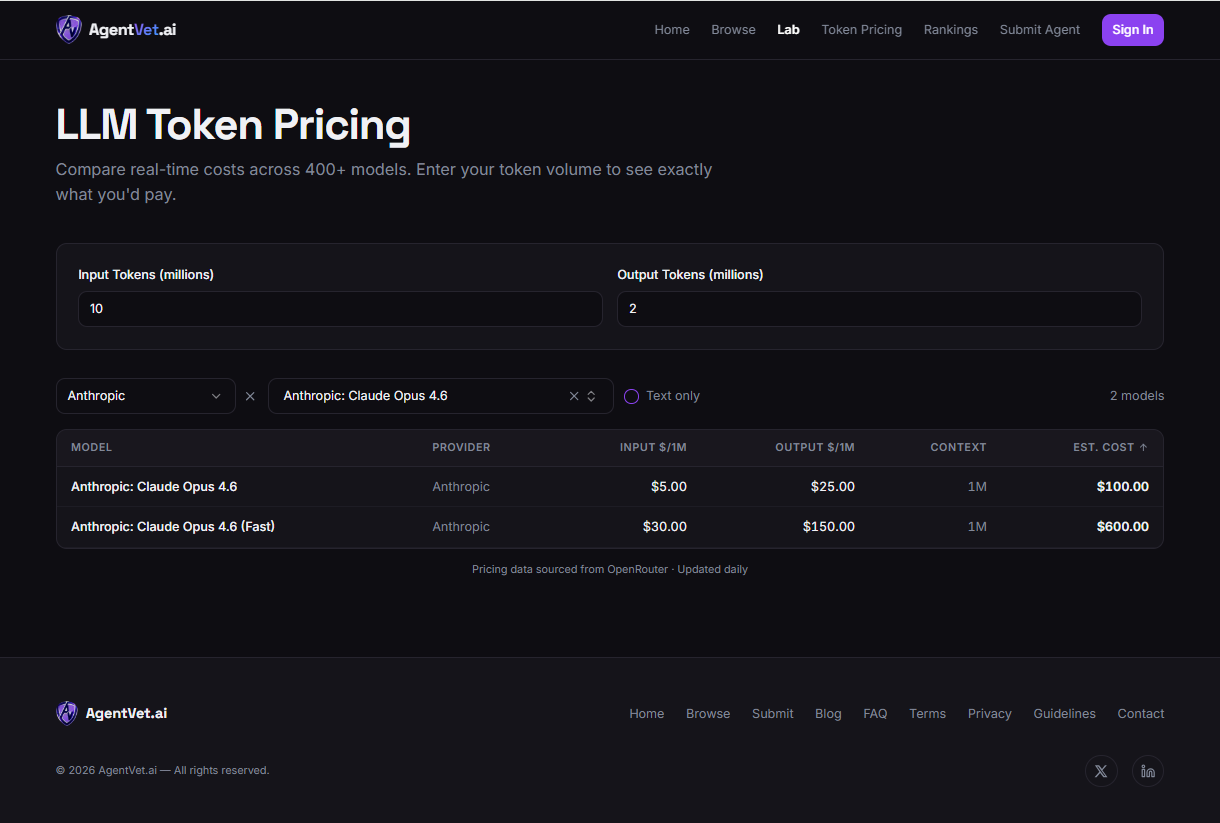Click the 2 models count label
The image size is (1220, 823).
1137,396
